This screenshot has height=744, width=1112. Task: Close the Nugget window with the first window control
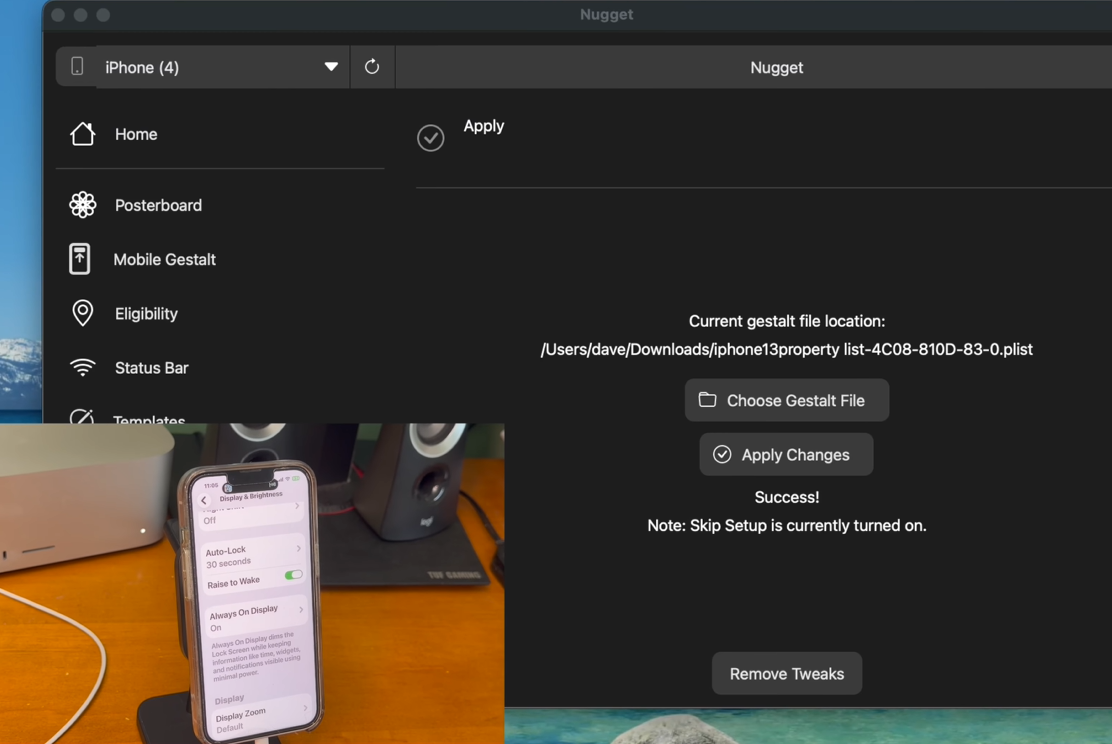click(59, 15)
